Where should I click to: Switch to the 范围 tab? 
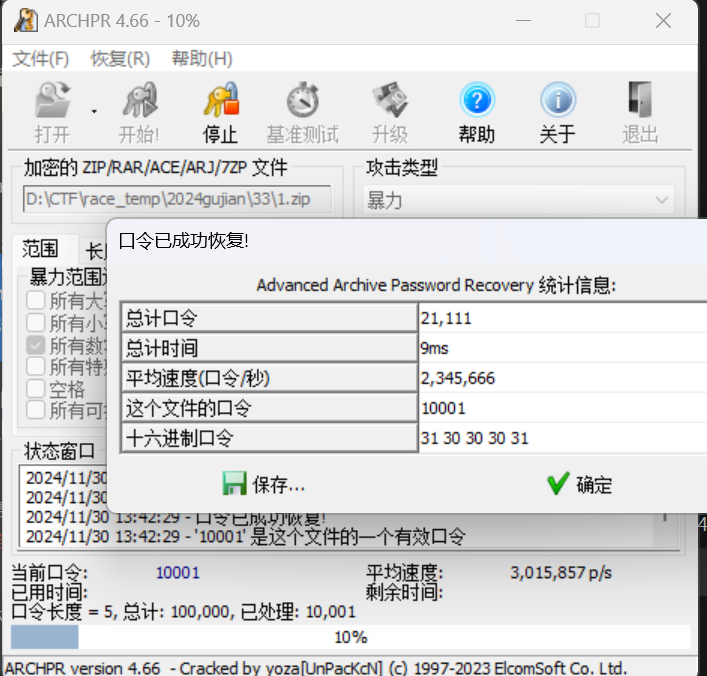40,249
